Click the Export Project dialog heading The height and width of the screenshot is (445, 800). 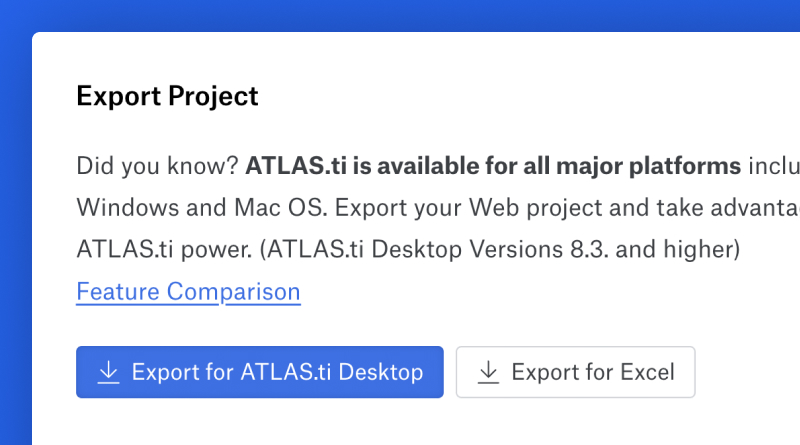[x=167, y=96]
